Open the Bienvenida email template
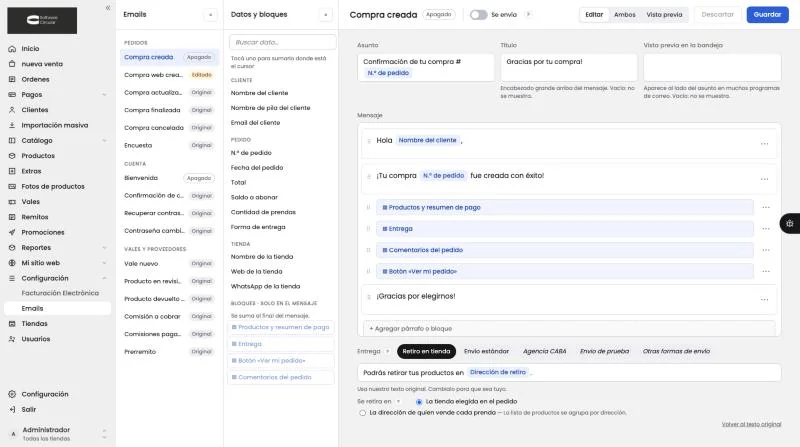 pos(169,178)
